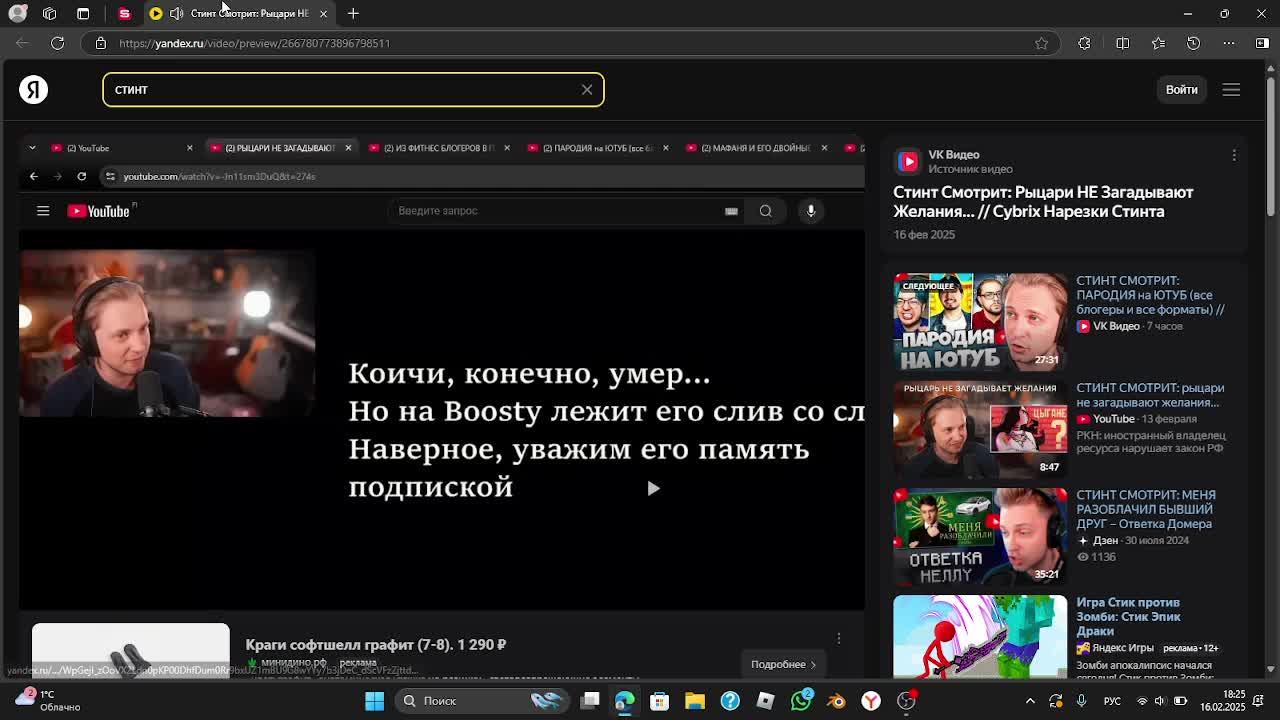This screenshot has width=1280, height=720.
Task: Open VK Видео source link
Action: tap(953, 154)
